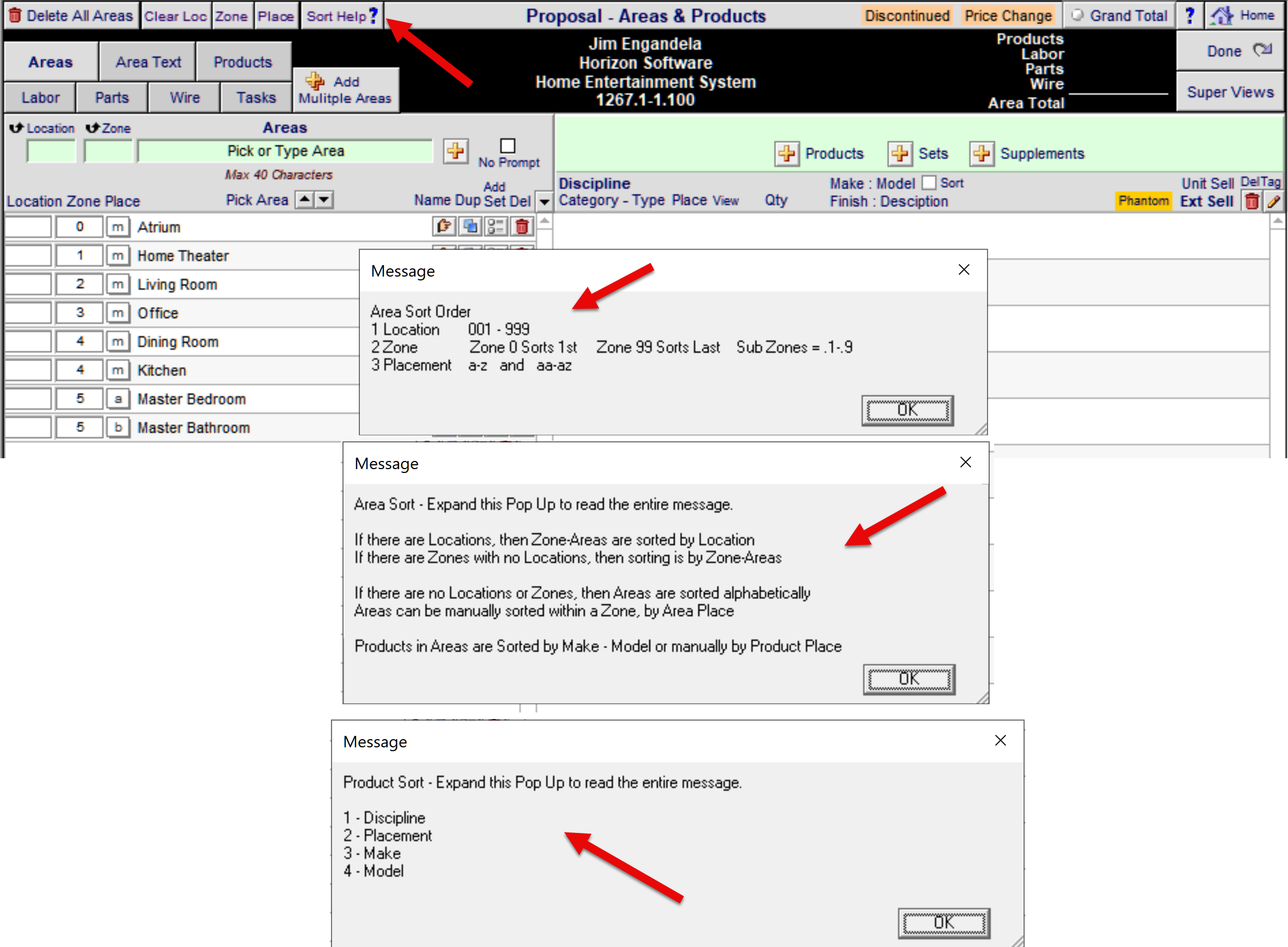Toggle the No Prompt checkbox
Screen dimensions: 1288x947
508,146
